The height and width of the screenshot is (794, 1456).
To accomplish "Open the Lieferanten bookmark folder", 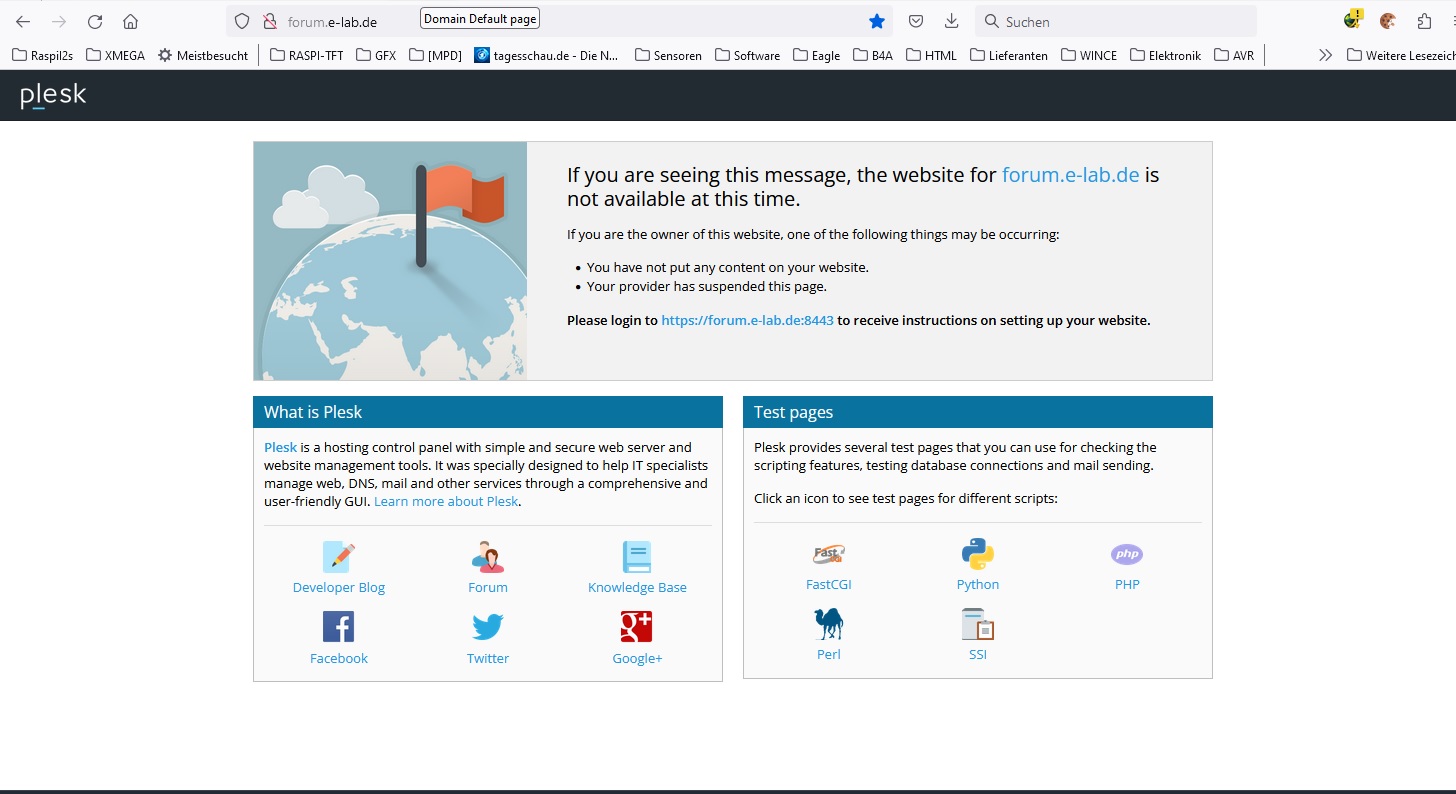I will (1008, 55).
